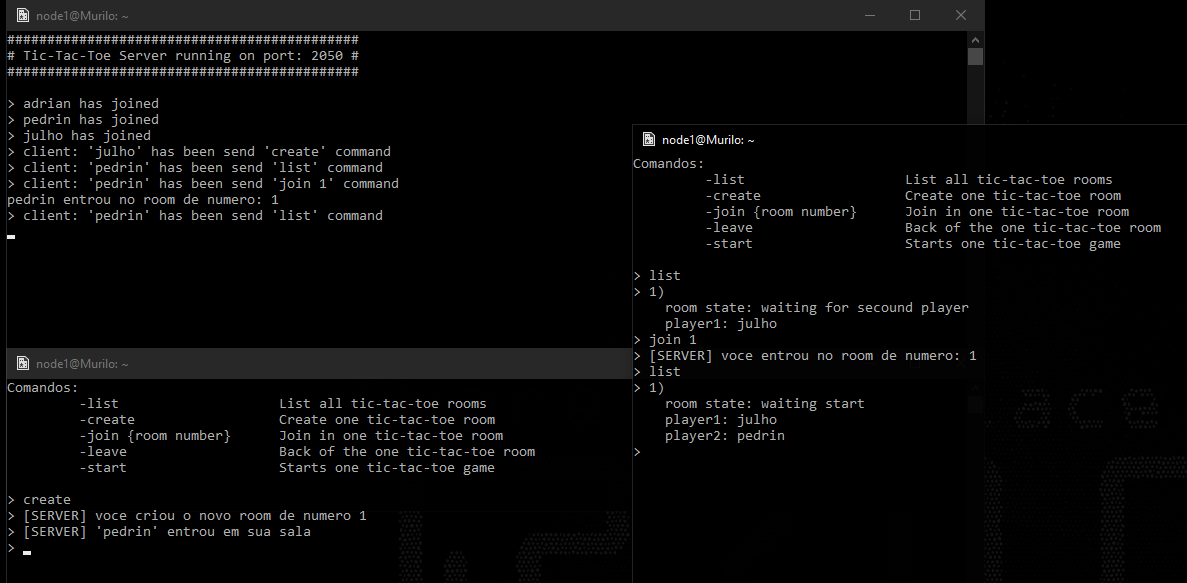Close the server terminal window
Image resolution: width=1187 pixels, height=583 pixels.
(x=961, y=15)
